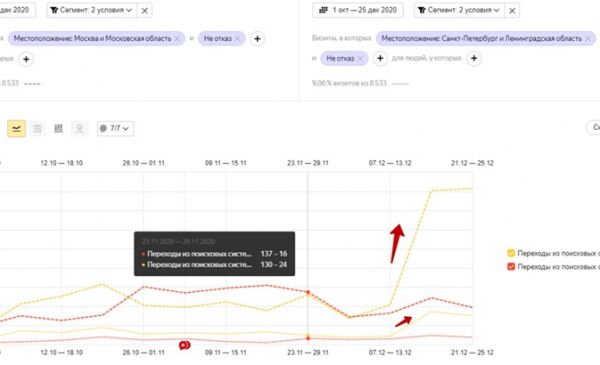Clear the right segment with the X button
600x365 pixels.
click(x=512, y=11)
